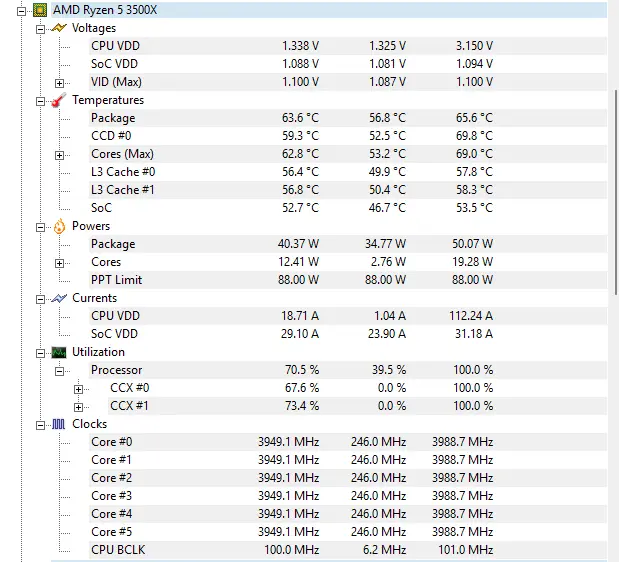Click the Utilization monitor icon
The width and height of the screenshot is (619, 562).
tap(59, 352)
